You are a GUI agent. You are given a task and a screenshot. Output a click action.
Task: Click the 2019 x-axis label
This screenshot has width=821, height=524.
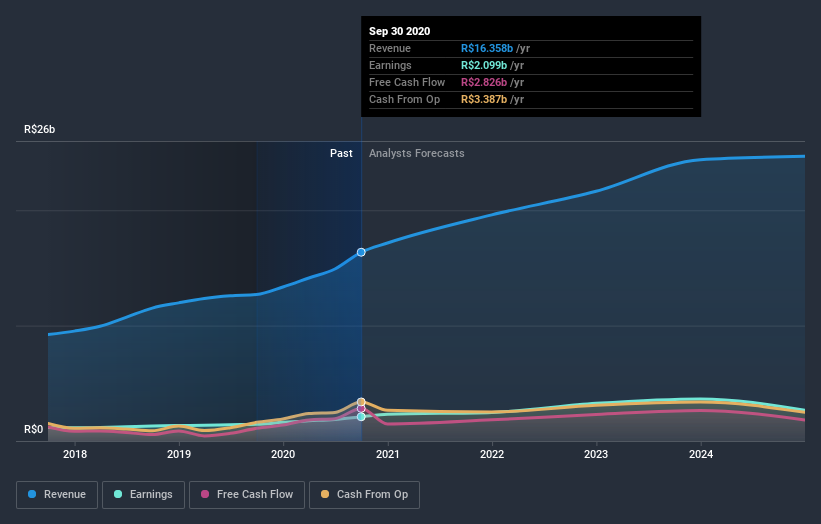tap(179, 454)
